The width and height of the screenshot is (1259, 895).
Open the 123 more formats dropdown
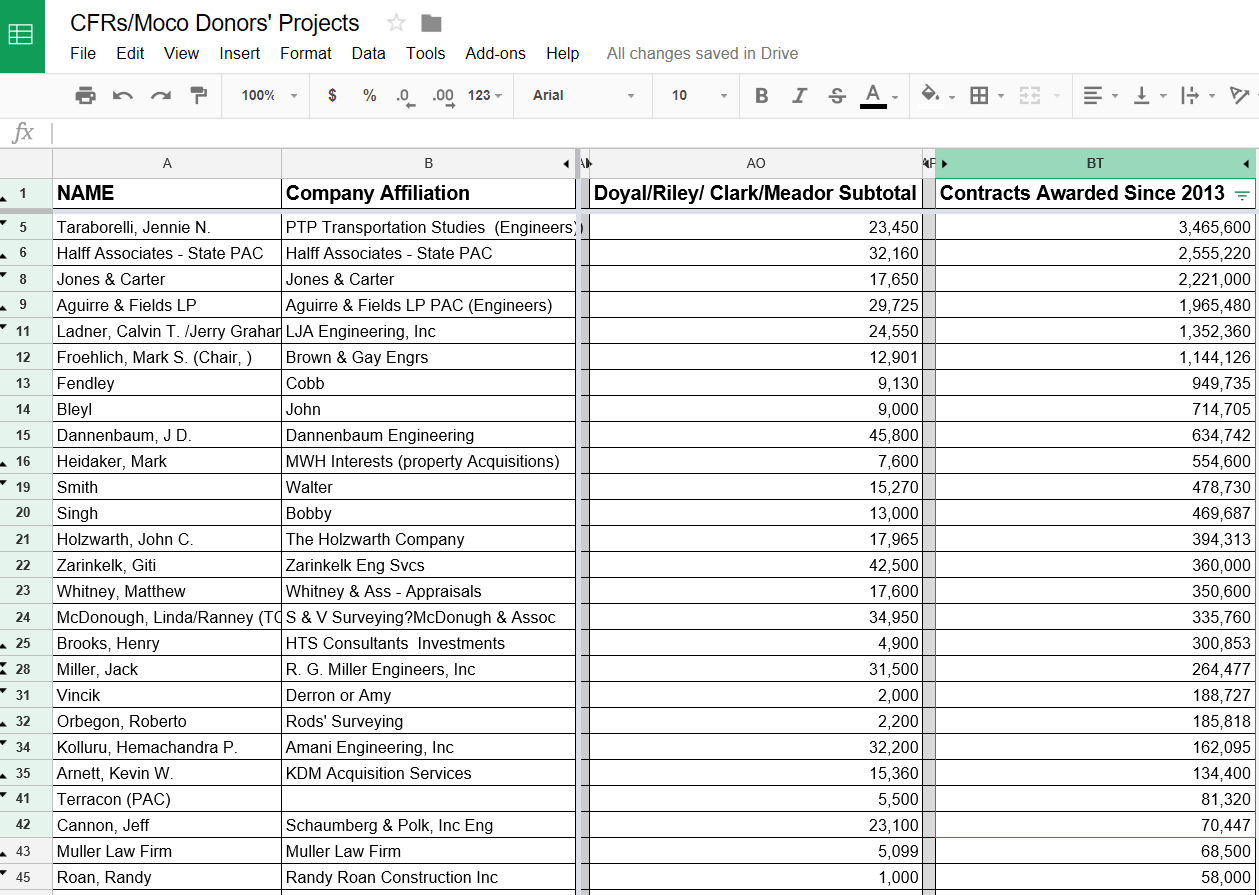coord(484,95)
